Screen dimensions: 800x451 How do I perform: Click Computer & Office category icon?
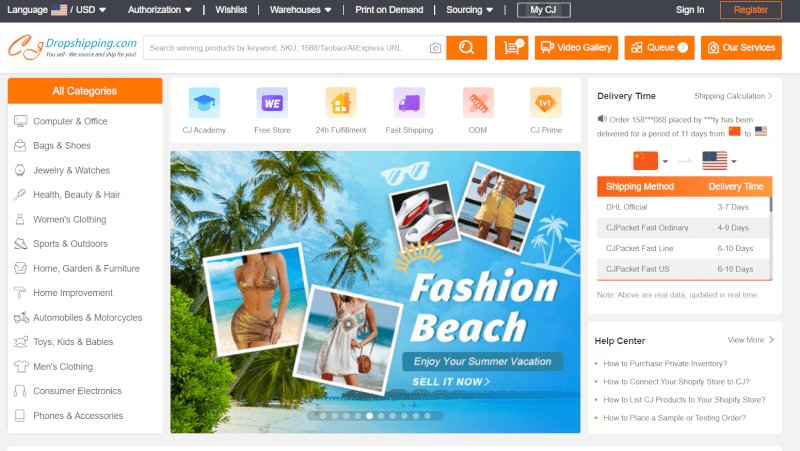click(x=20, y=121)
